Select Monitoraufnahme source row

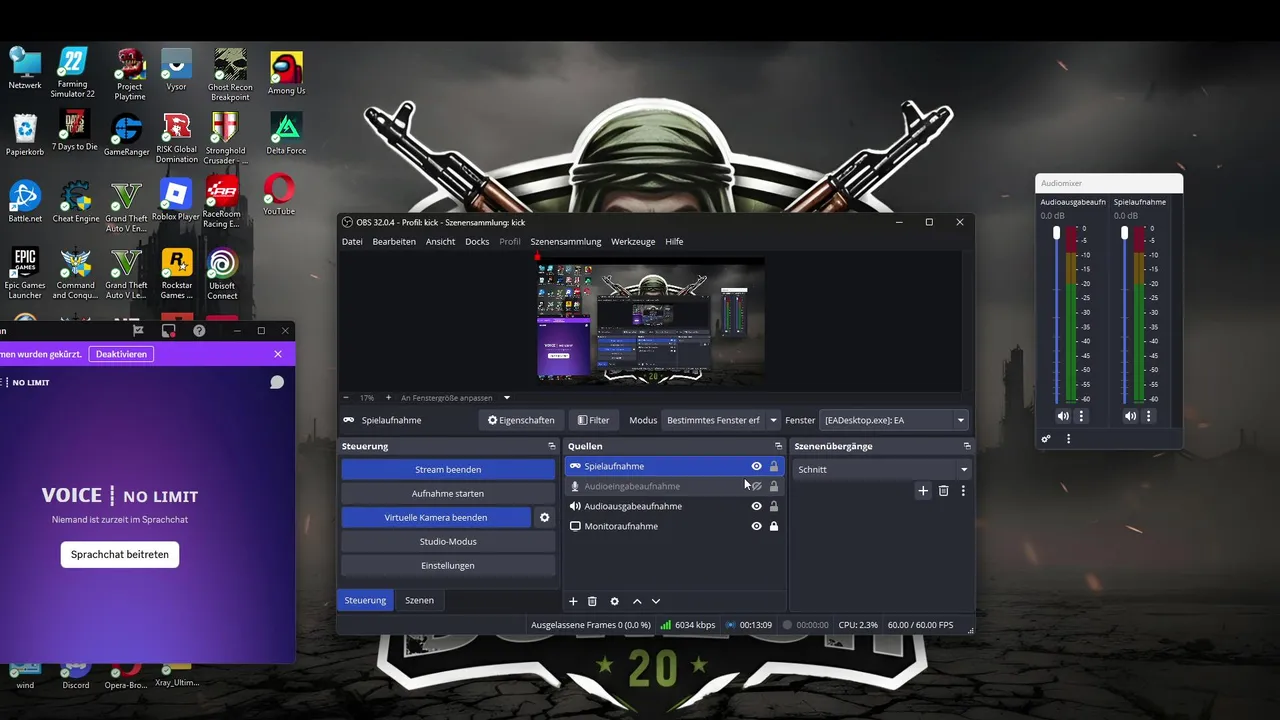click(x=673, y=526)
